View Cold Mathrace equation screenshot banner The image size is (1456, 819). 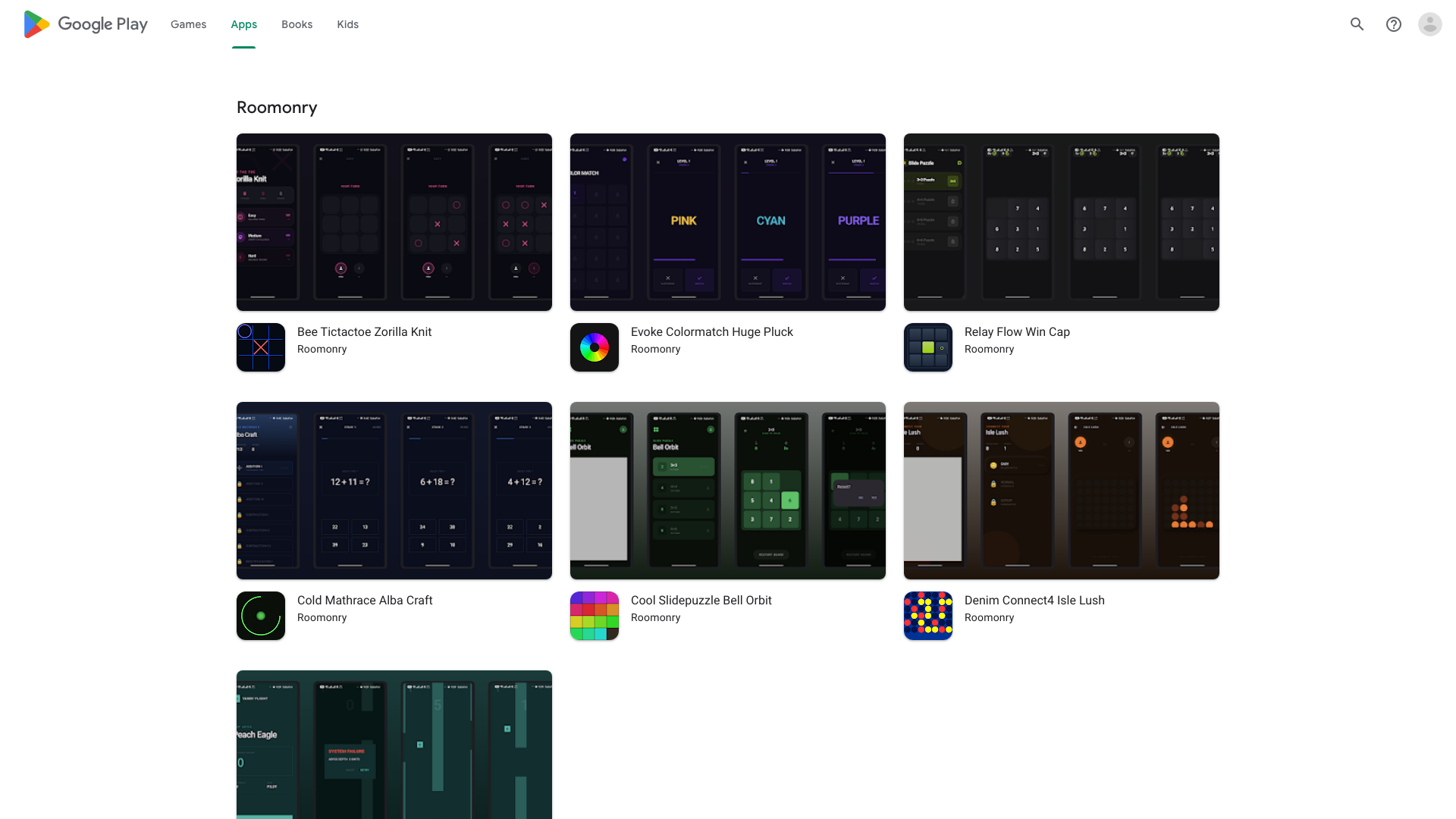click(x=394, y=491)
